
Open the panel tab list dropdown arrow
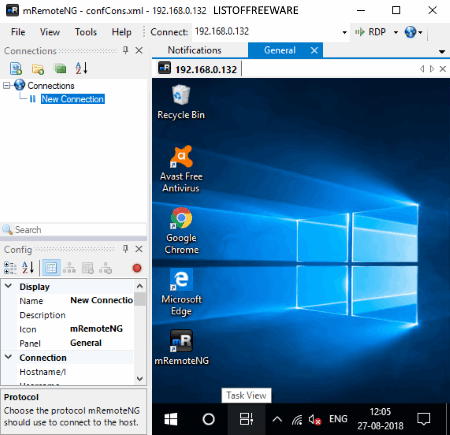pyautogui.click(x=442, y=52)
